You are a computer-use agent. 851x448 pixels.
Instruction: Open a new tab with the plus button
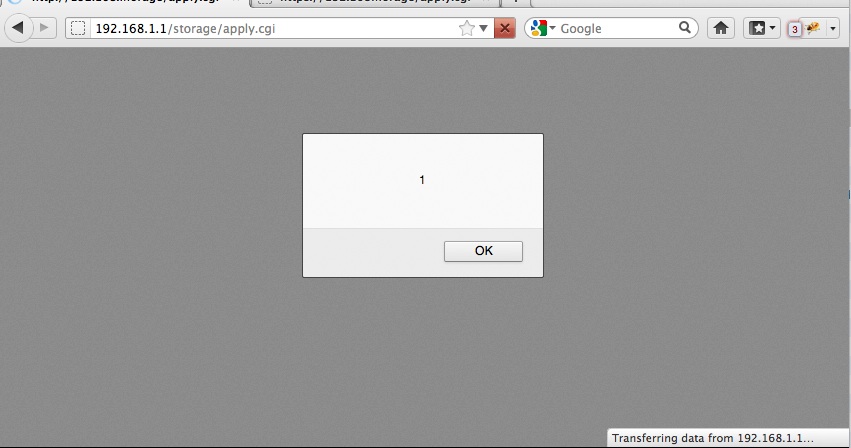click(516, 2)
